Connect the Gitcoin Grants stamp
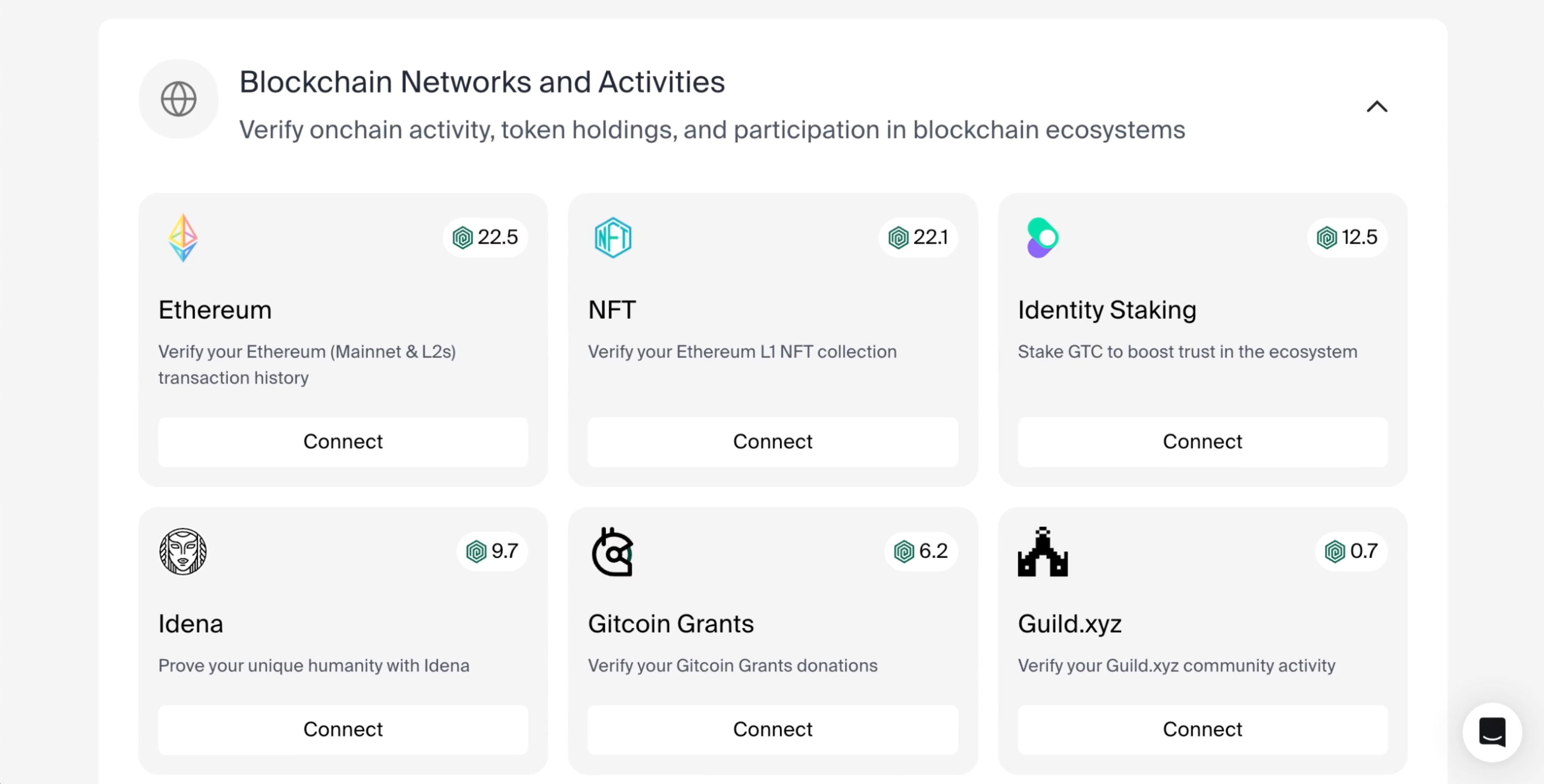The height and width of the screenshot is (784, 1544). pos(772,729)
